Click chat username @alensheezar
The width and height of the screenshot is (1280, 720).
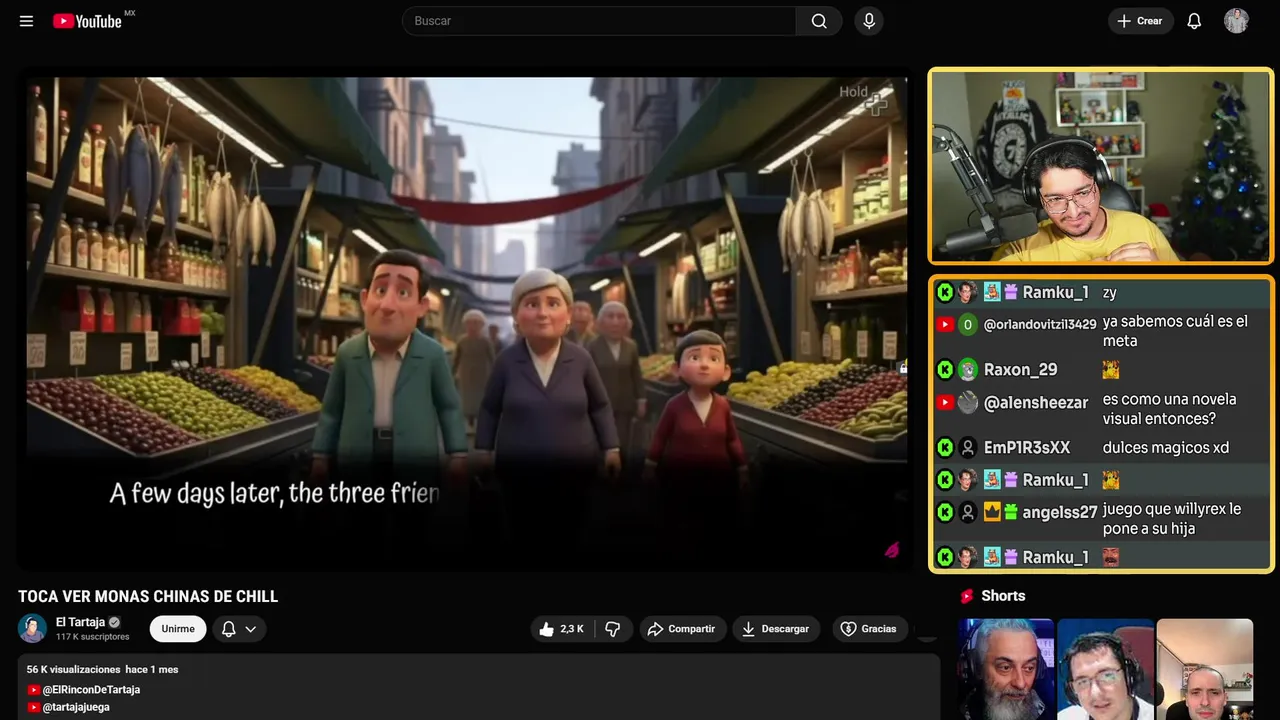(x=1036, y=403)
